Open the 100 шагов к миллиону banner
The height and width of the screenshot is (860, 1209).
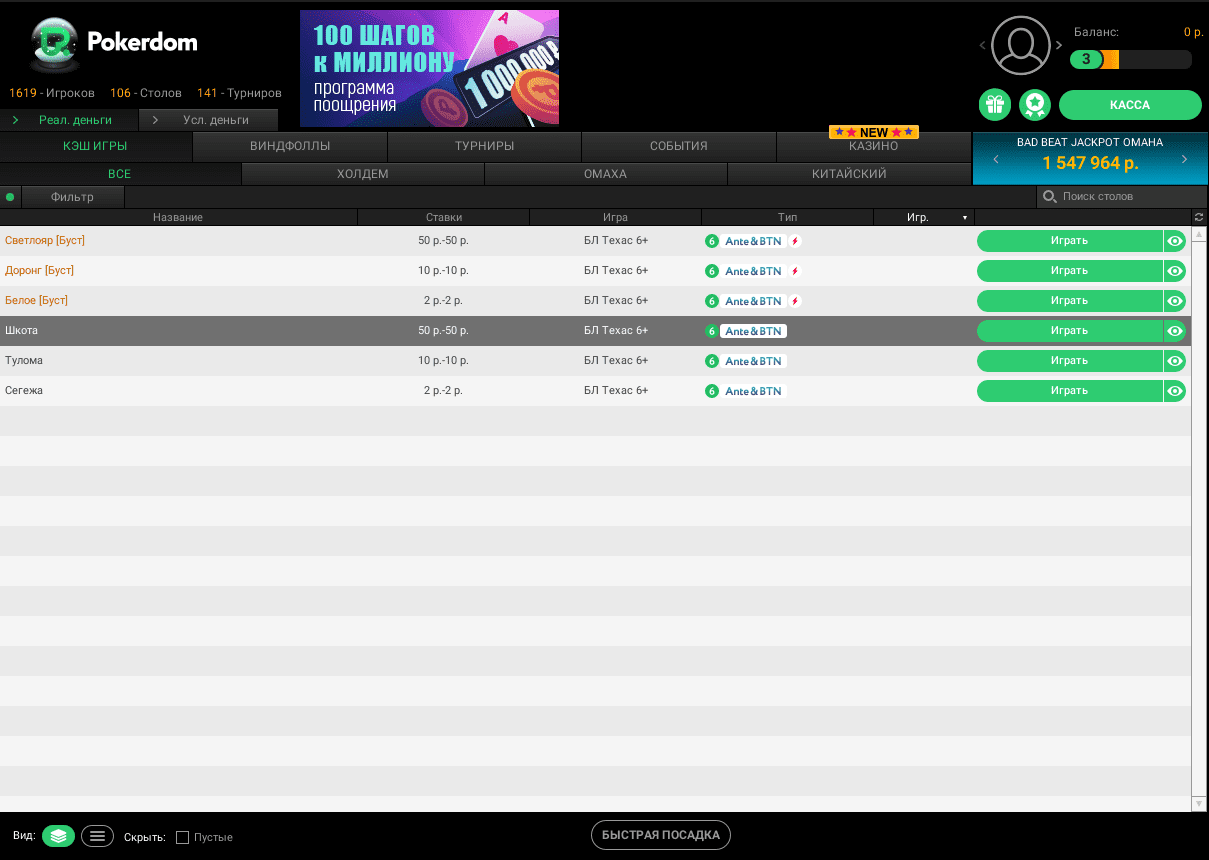[x=429, y=69]
